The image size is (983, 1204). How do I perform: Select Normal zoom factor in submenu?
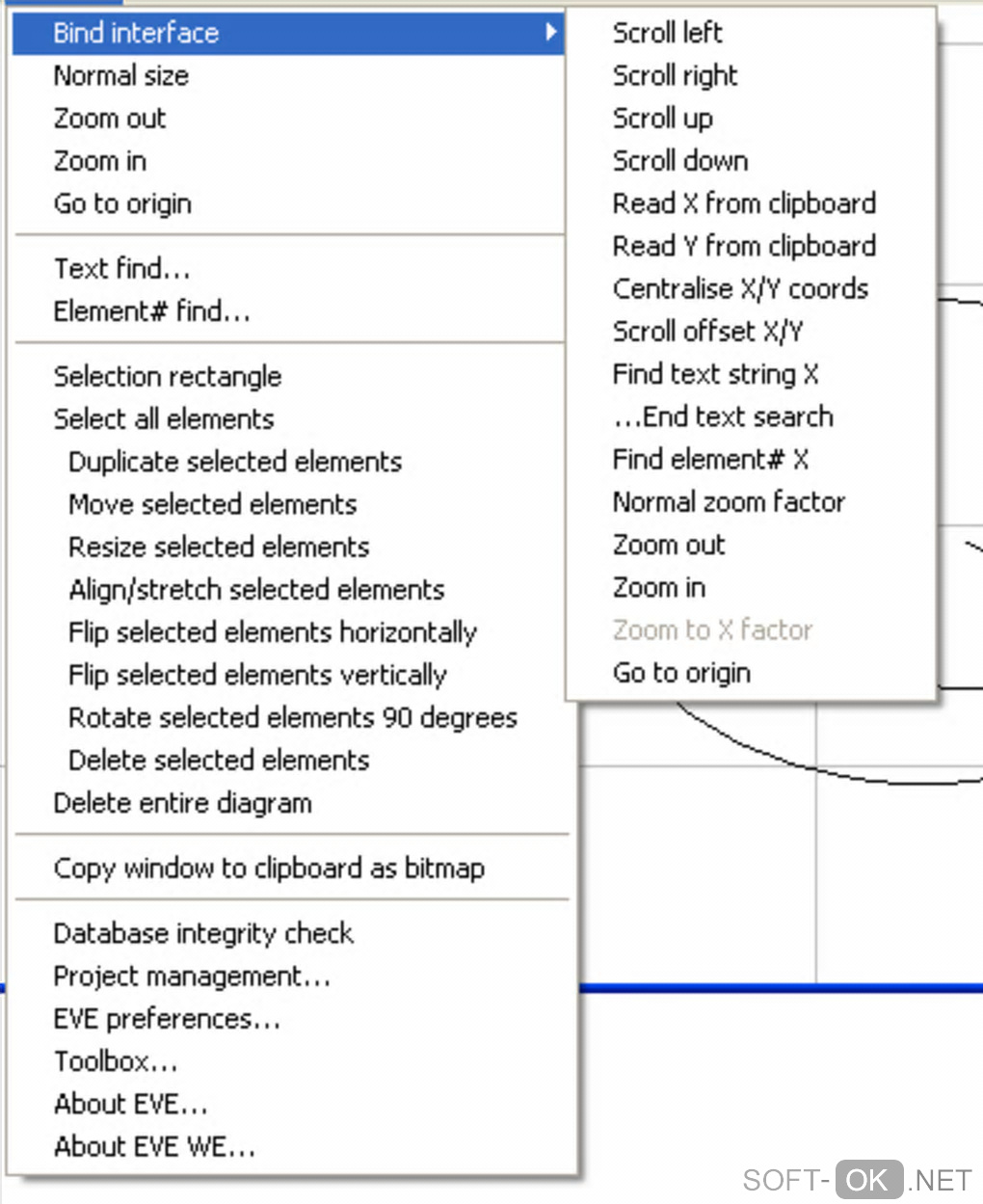click(x=729, y=502)
